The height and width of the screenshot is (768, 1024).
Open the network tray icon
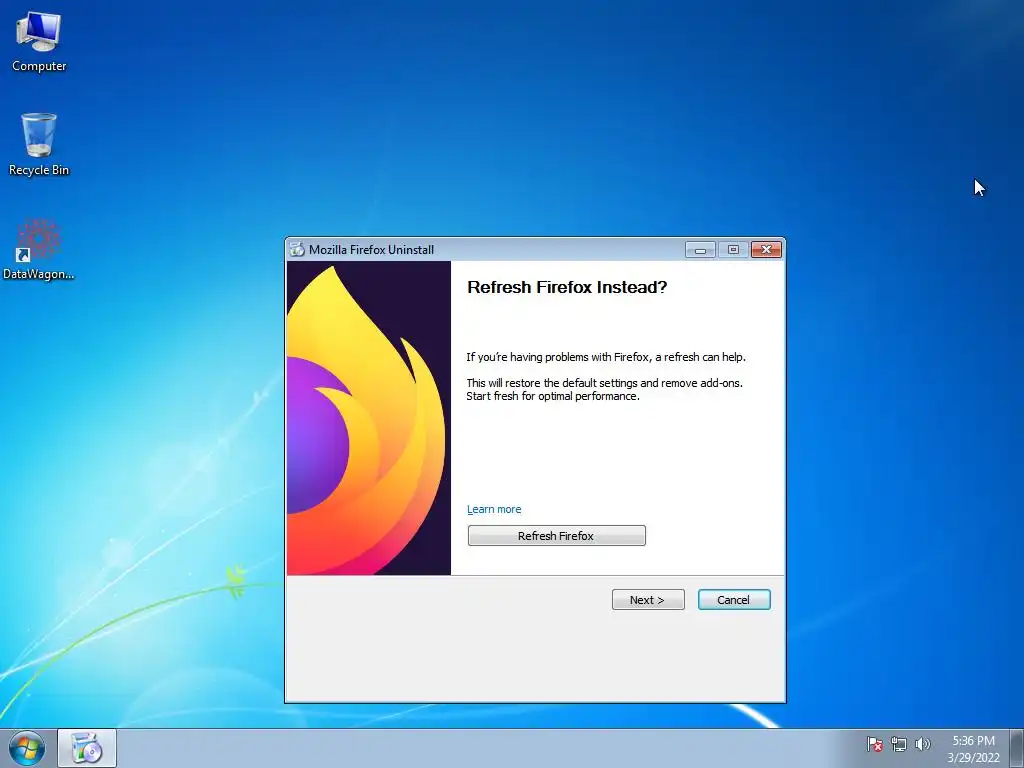click(899, 744)
